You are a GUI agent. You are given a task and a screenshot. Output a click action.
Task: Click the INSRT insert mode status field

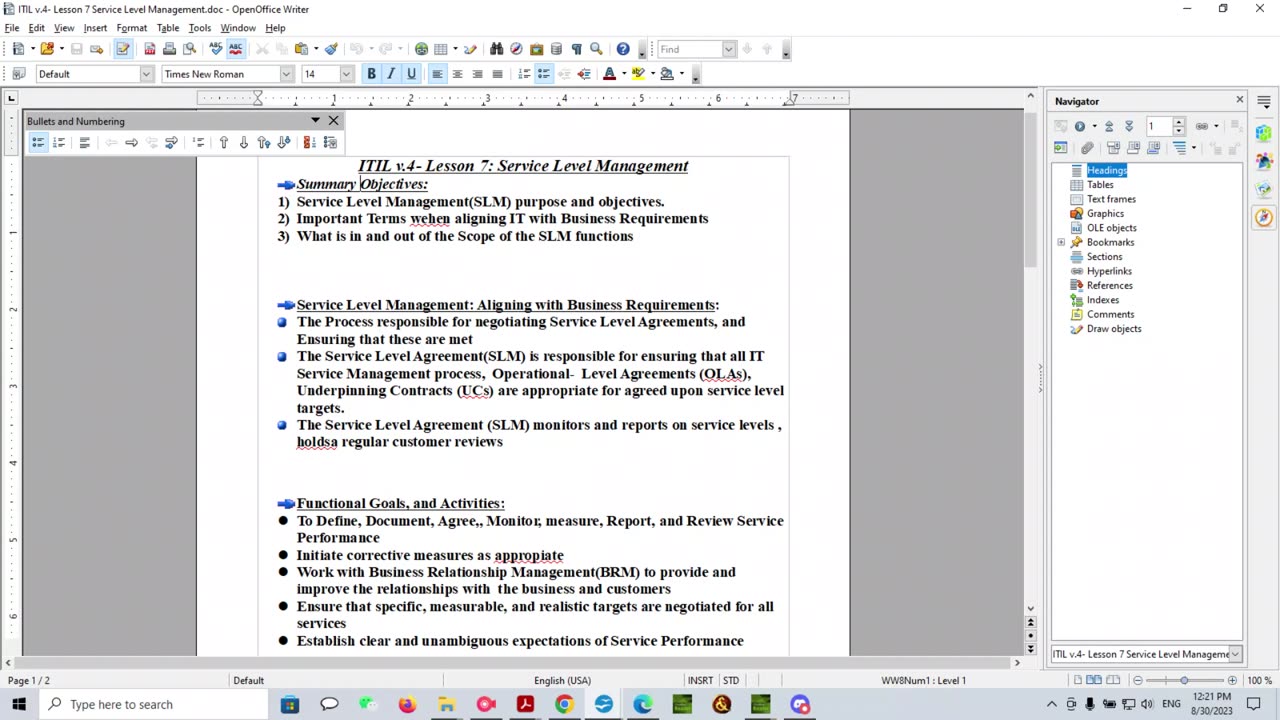tap(700, 680)
